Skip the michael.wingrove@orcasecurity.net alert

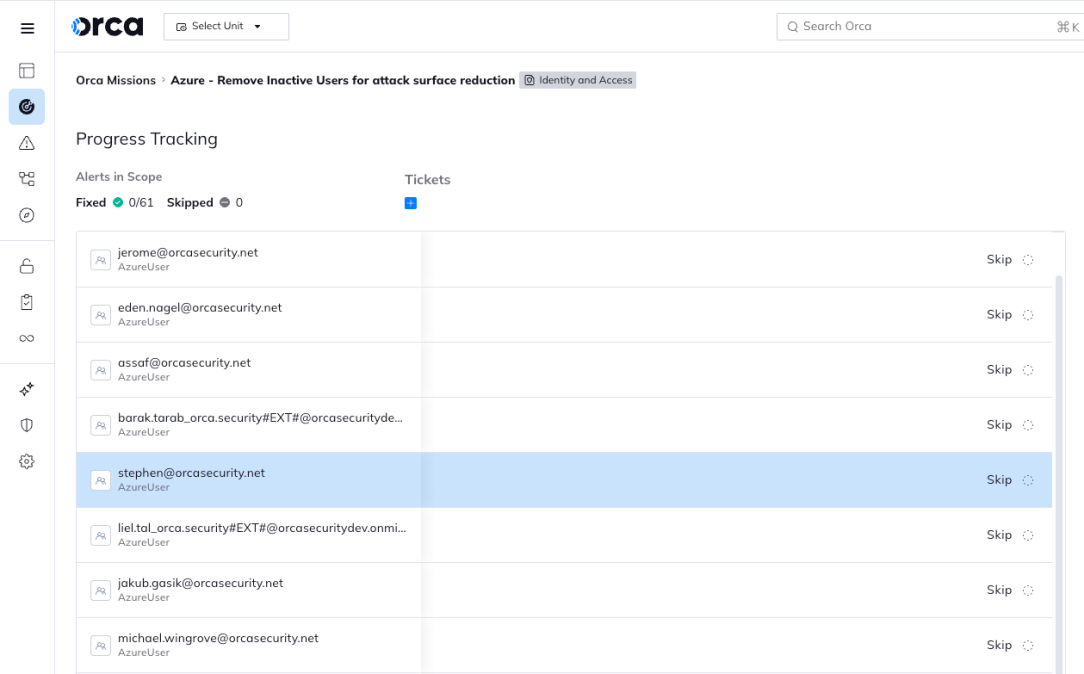point(999,644)
